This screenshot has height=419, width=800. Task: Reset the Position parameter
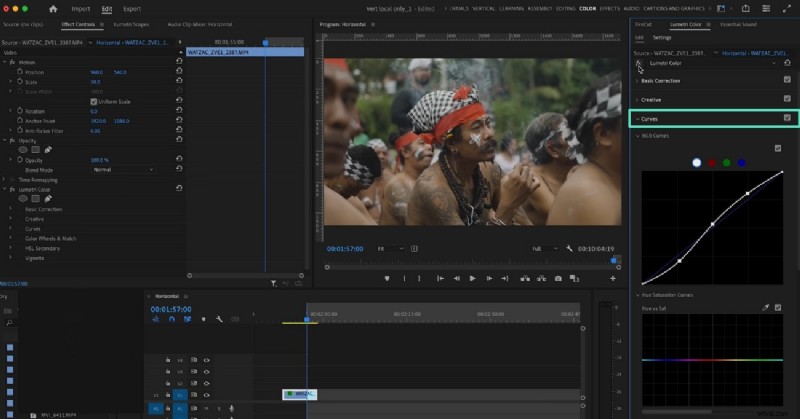179,71
